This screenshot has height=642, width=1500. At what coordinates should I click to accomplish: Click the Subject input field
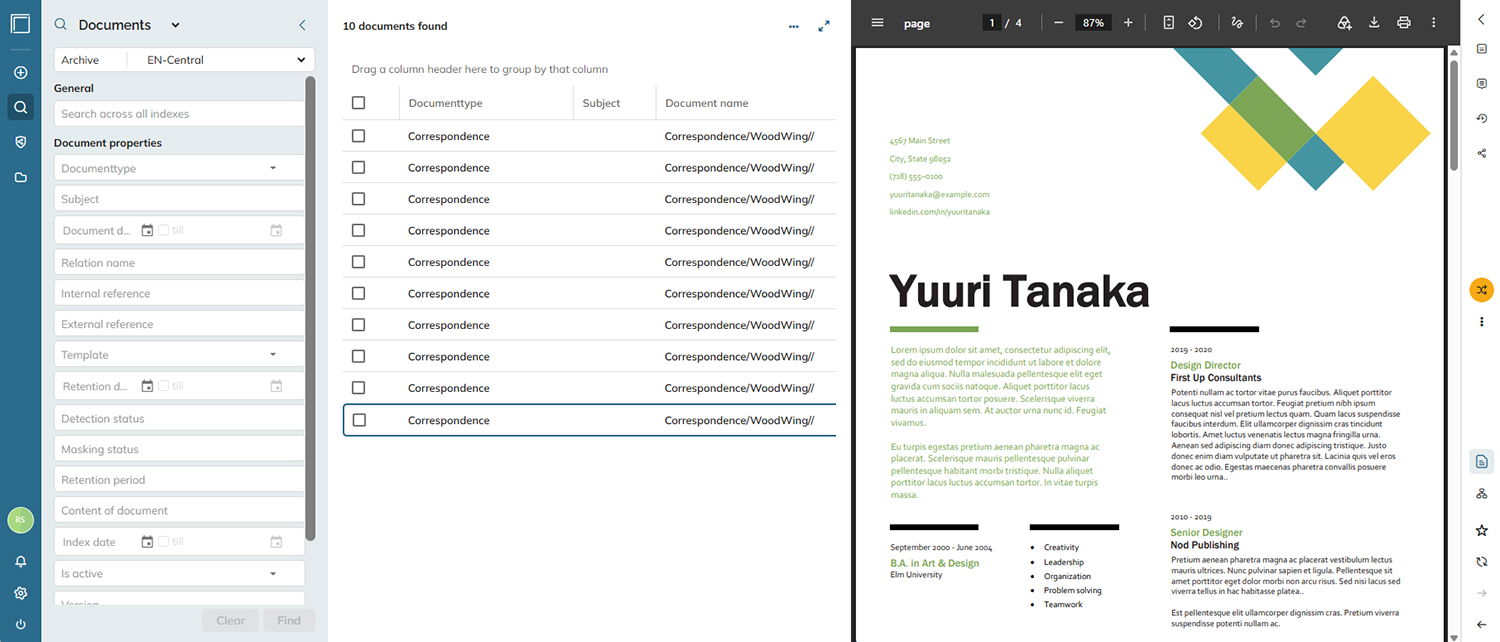(x=179, y=199)
